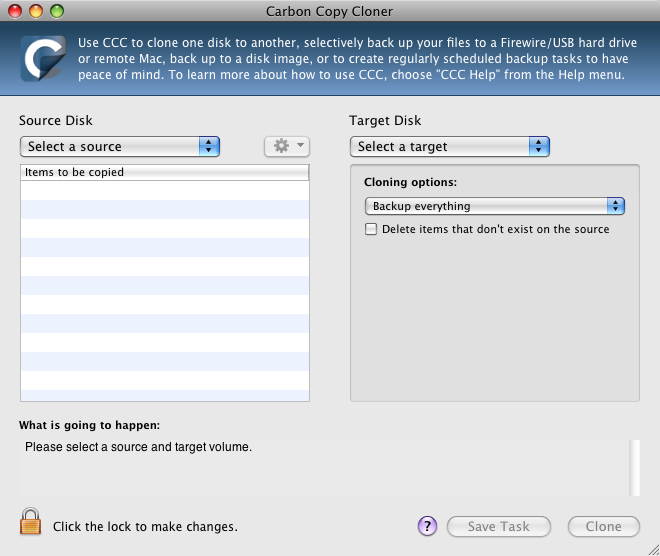Open the Select a target dropdown
Screen dimensions: 660x556
(x=449, y=146)
